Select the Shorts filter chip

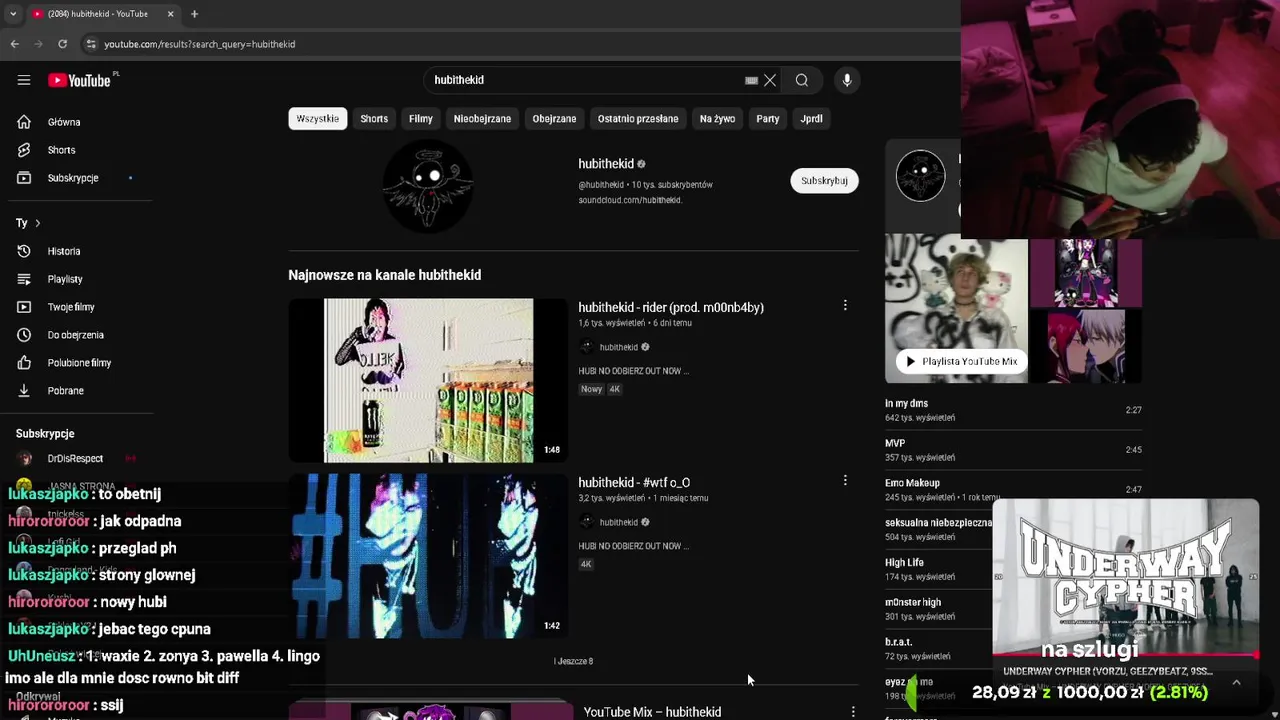click(x=374, y=119)
